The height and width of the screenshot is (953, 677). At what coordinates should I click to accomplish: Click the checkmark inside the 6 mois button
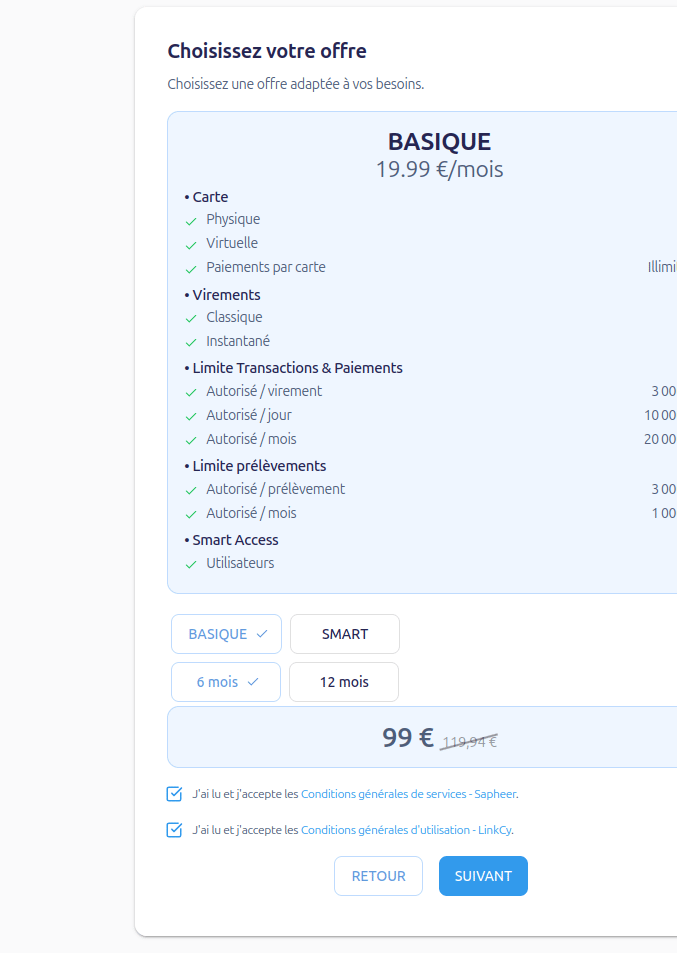coord(253,682)
